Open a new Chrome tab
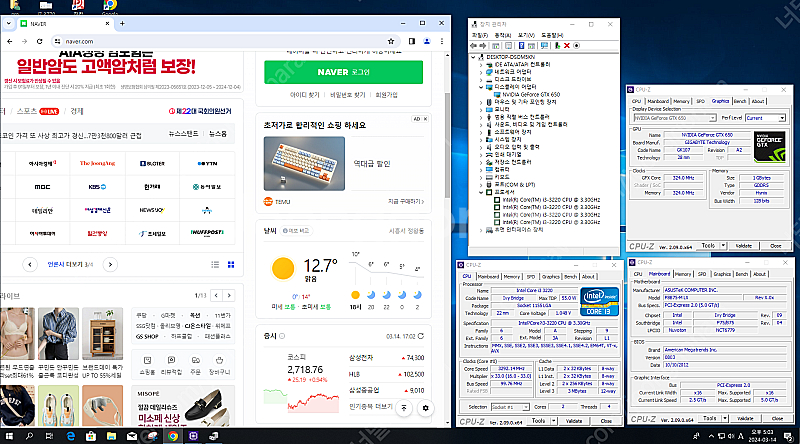This screenshot has width=800, height=444. click(122, 23)
